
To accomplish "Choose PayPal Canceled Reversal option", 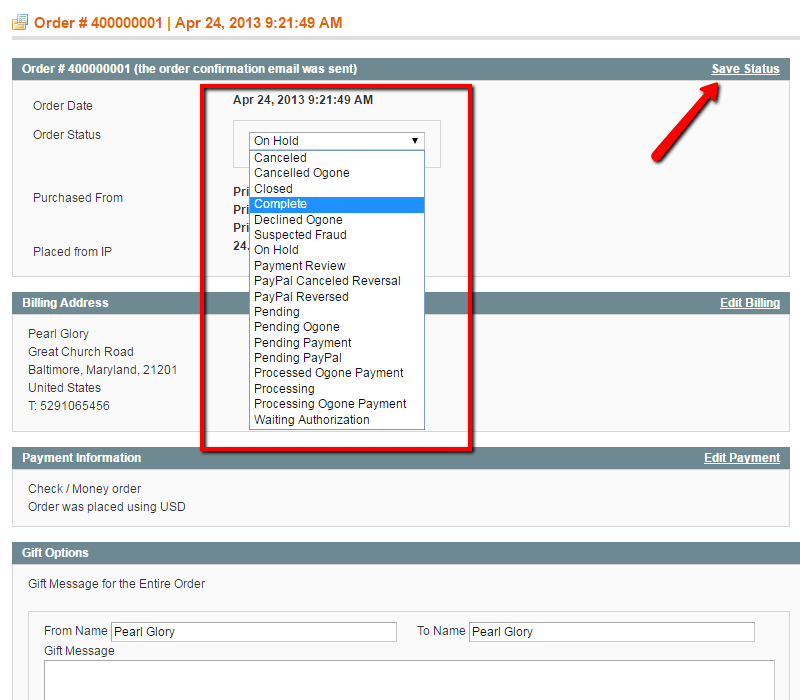I will (327, 281).
